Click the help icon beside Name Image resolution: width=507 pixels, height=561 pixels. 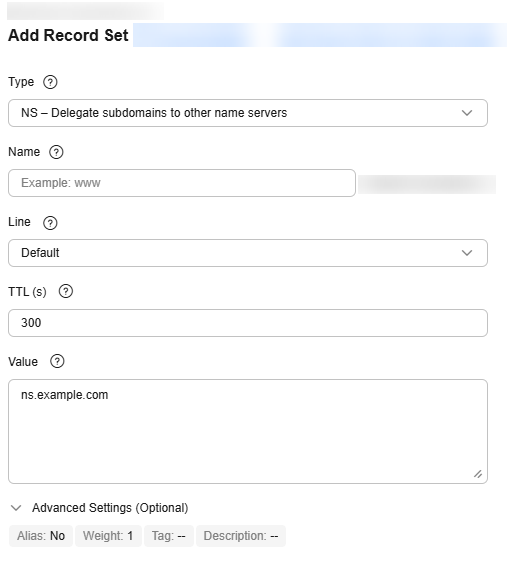coord(56,152)
